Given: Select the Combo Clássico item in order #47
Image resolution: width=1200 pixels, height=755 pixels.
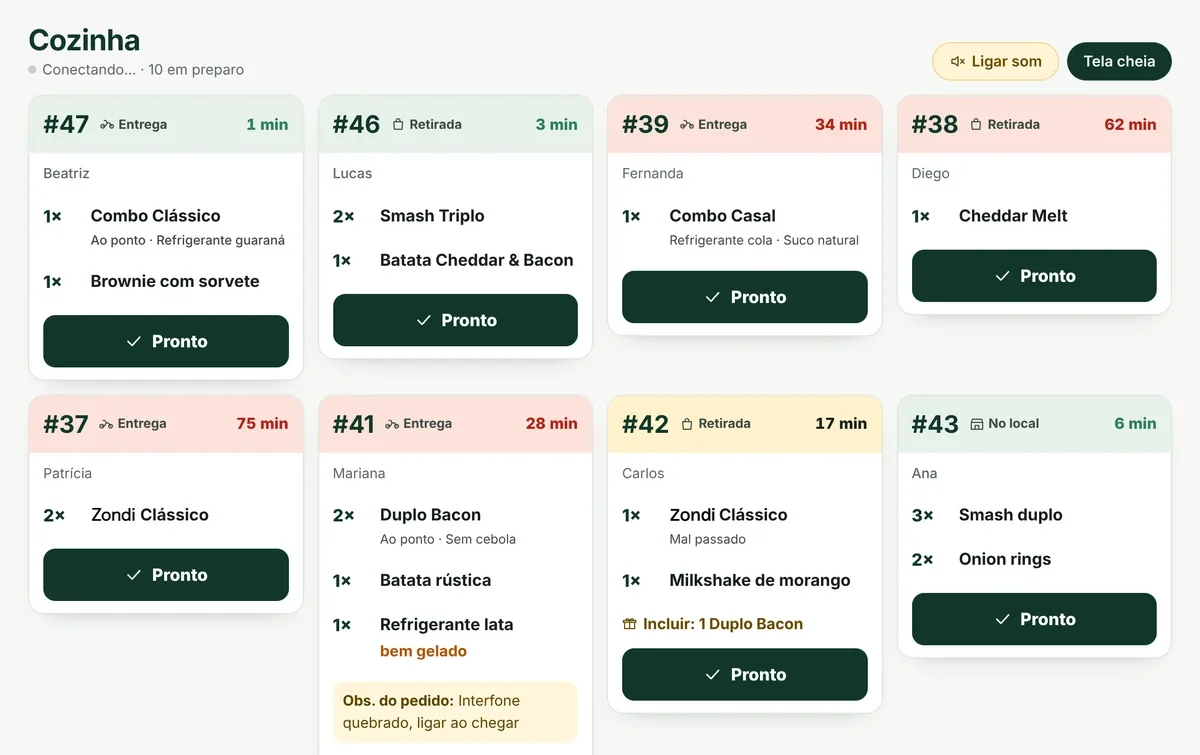Looking at the screenshot, I should 155,216.
